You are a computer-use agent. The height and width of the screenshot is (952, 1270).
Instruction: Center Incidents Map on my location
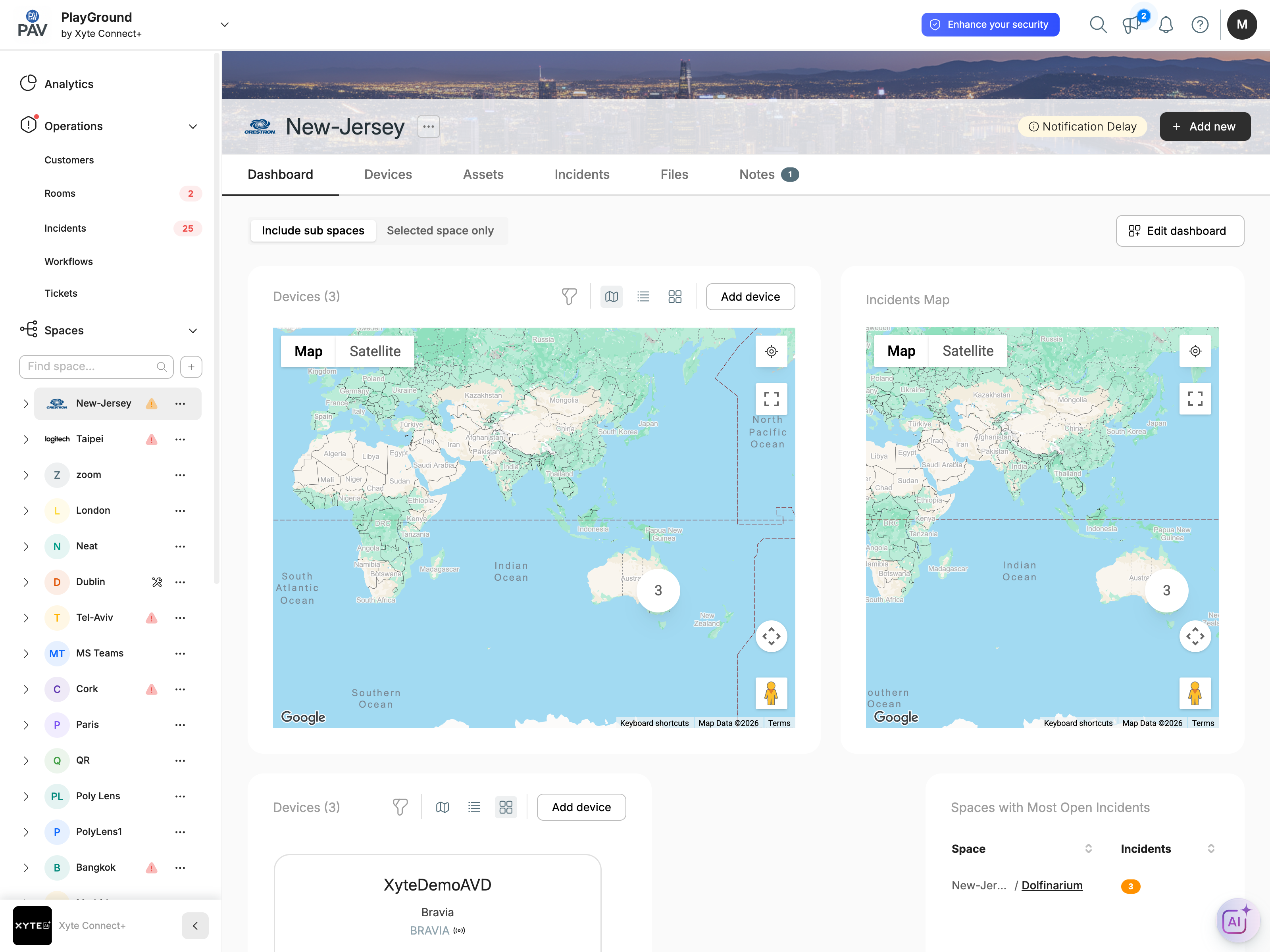pos(1195,351)
